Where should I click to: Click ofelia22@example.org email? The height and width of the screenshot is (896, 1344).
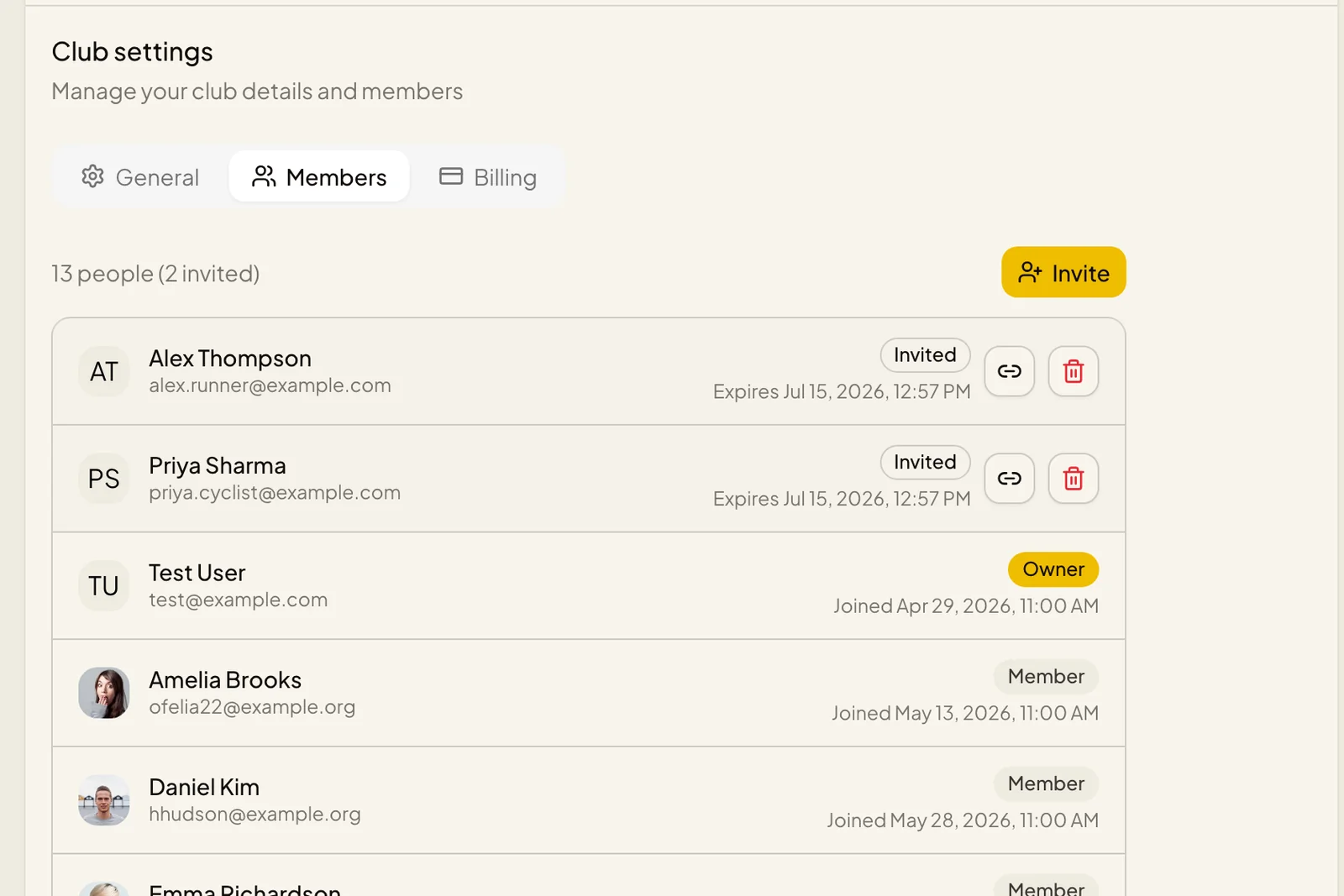coord(252,707)
